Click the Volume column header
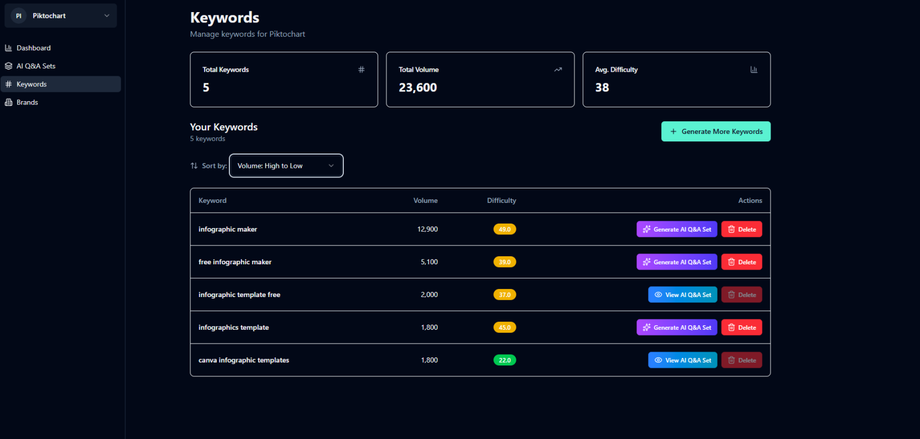Image resolution: width=920 pixels, height=439 pixels. pos(425,201)
